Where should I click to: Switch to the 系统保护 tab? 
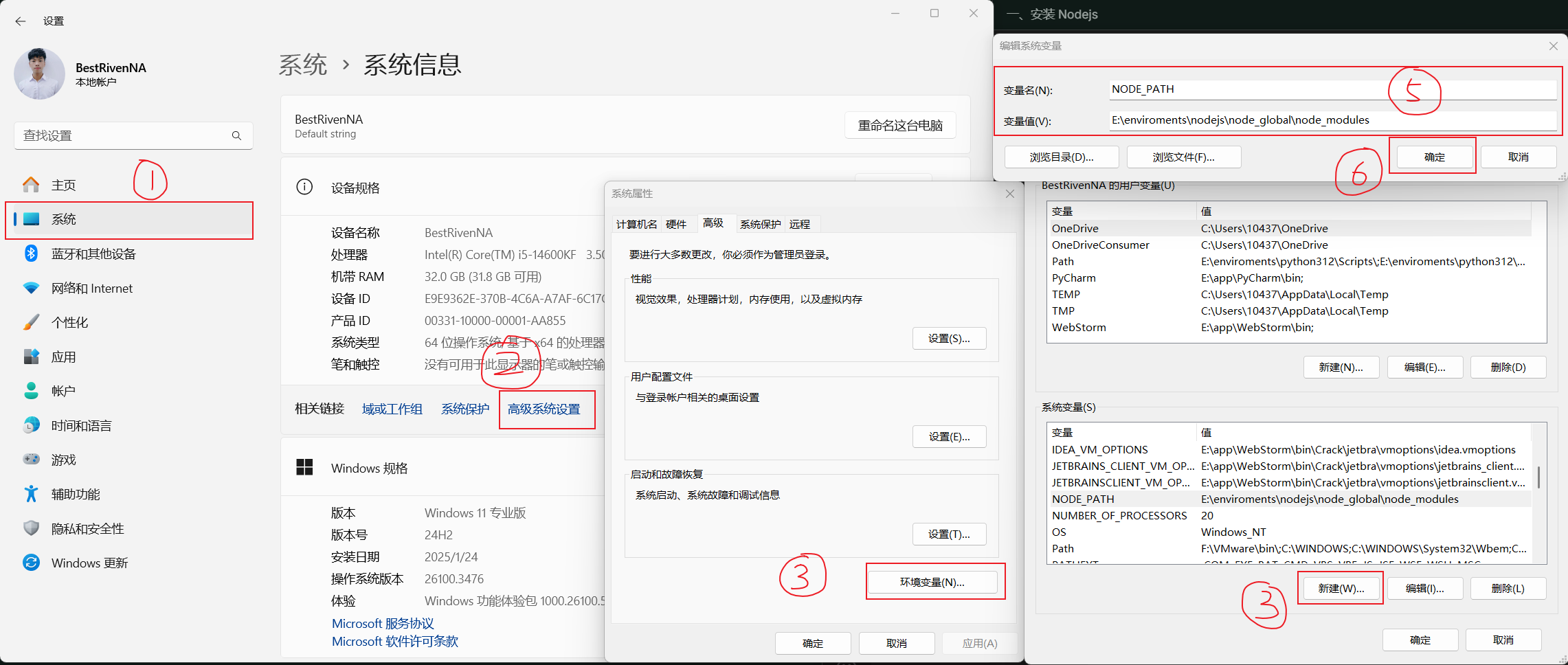(x=759, y=223)
